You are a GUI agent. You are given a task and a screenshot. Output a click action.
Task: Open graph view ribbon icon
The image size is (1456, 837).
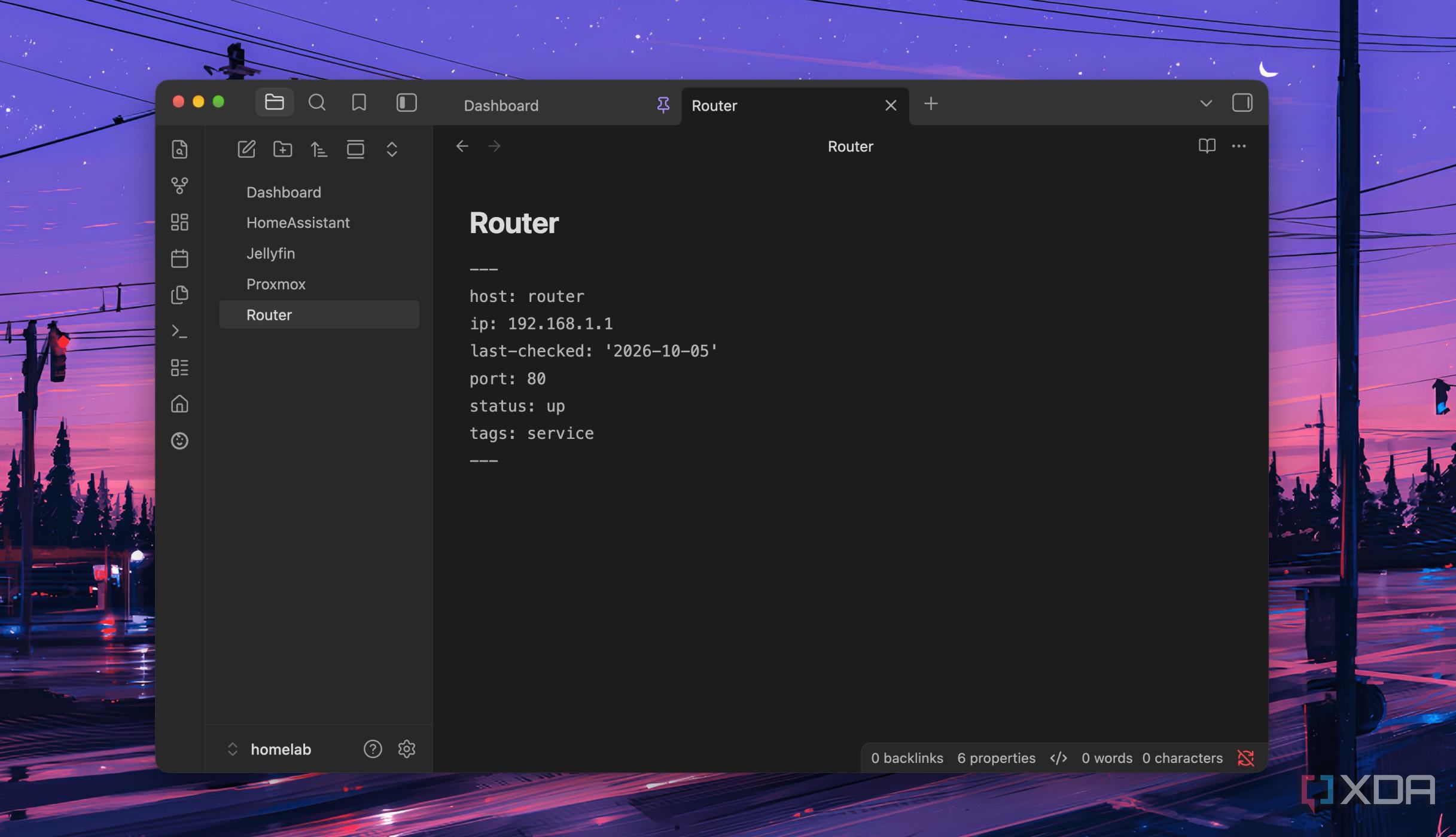(179, 185)
